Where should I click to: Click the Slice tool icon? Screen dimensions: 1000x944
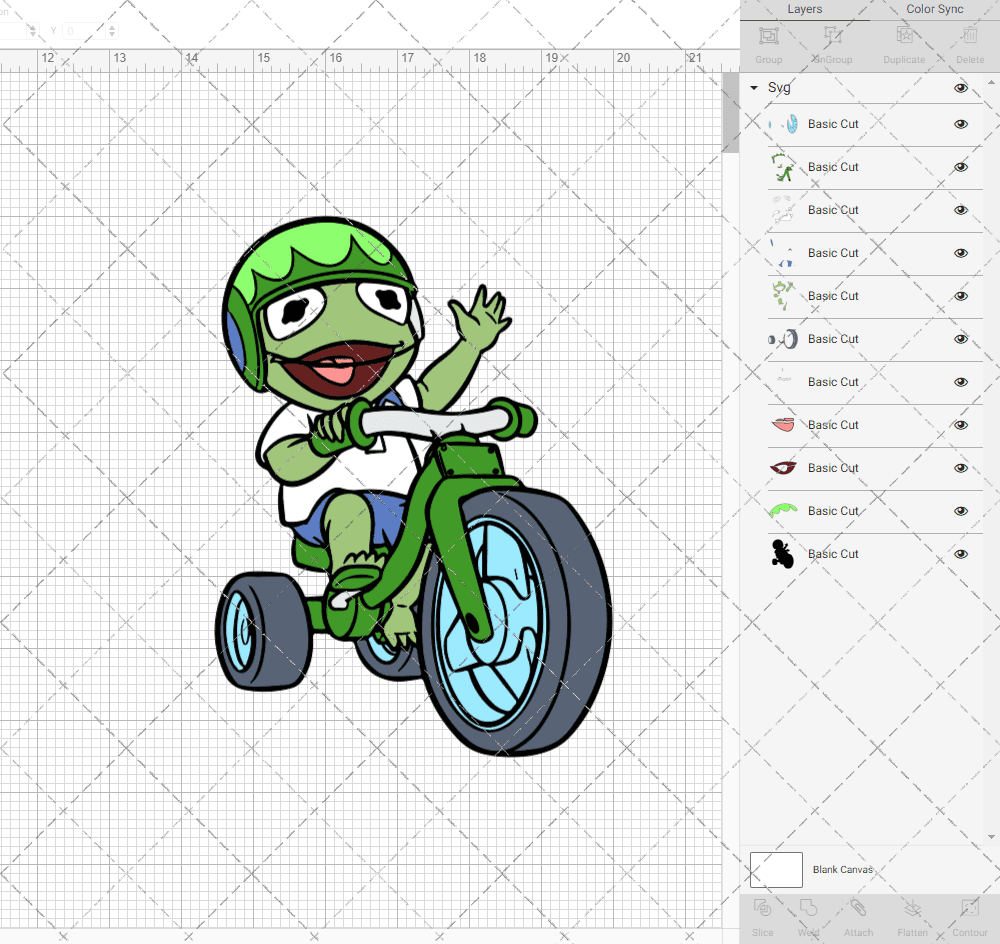[762, 908]
